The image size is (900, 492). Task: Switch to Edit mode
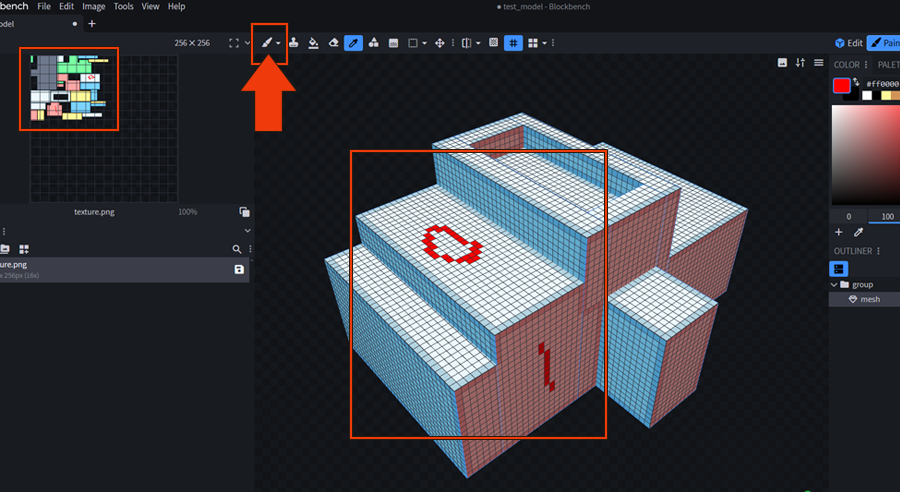pos(848,43)
